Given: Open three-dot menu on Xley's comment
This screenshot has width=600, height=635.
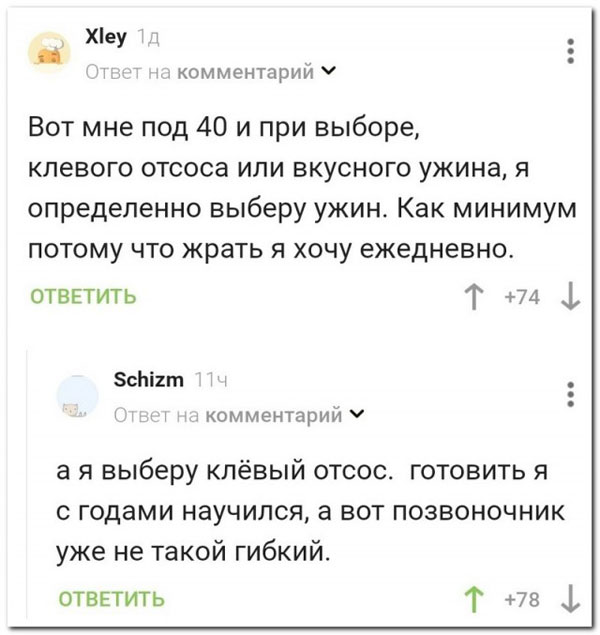Looking at the screenshot, I should pyautogui.click(x=570, y=50).
